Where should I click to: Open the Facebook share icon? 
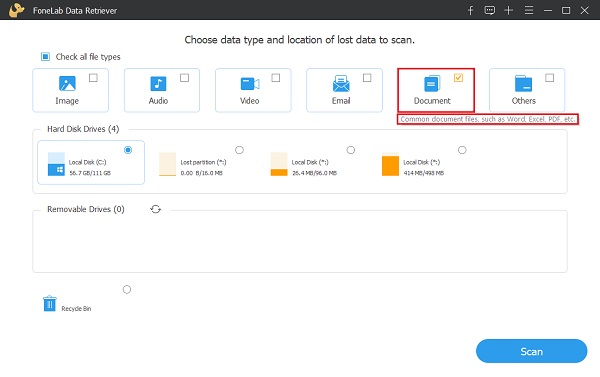(x=471, y=10)
